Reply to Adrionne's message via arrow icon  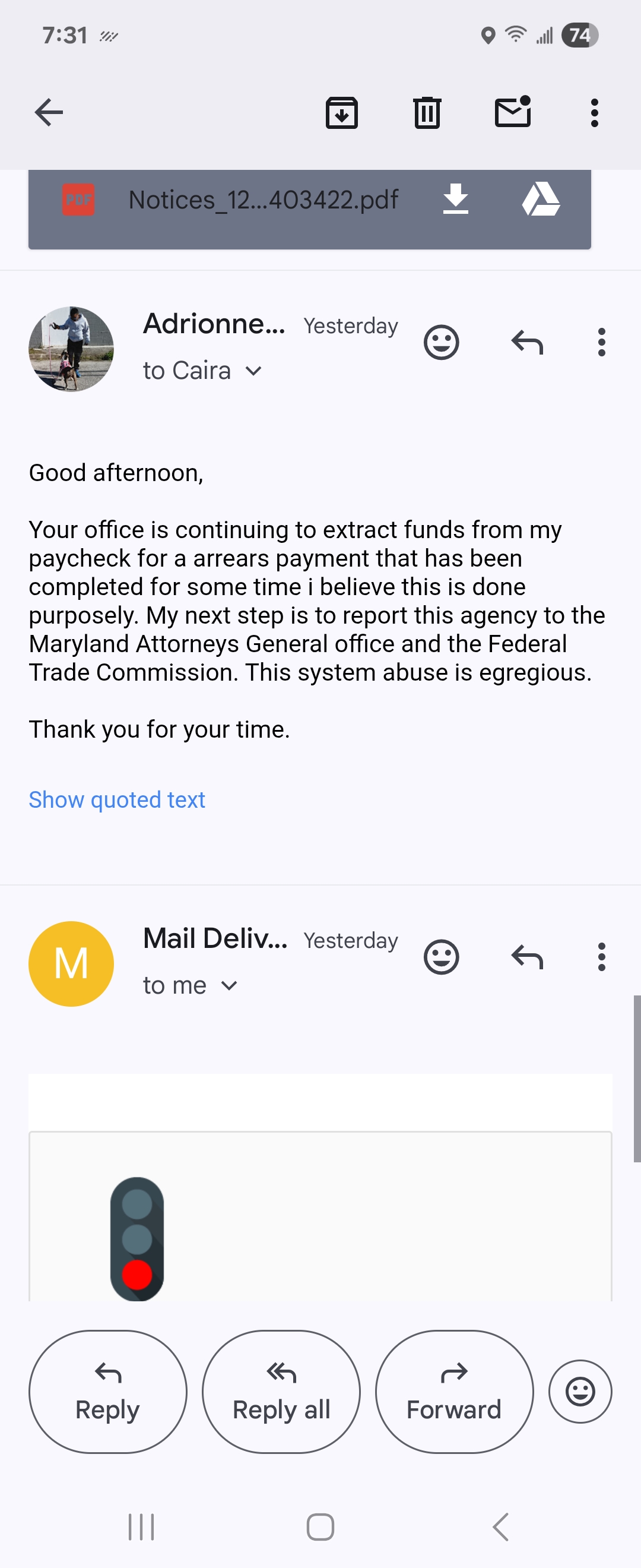527,343
